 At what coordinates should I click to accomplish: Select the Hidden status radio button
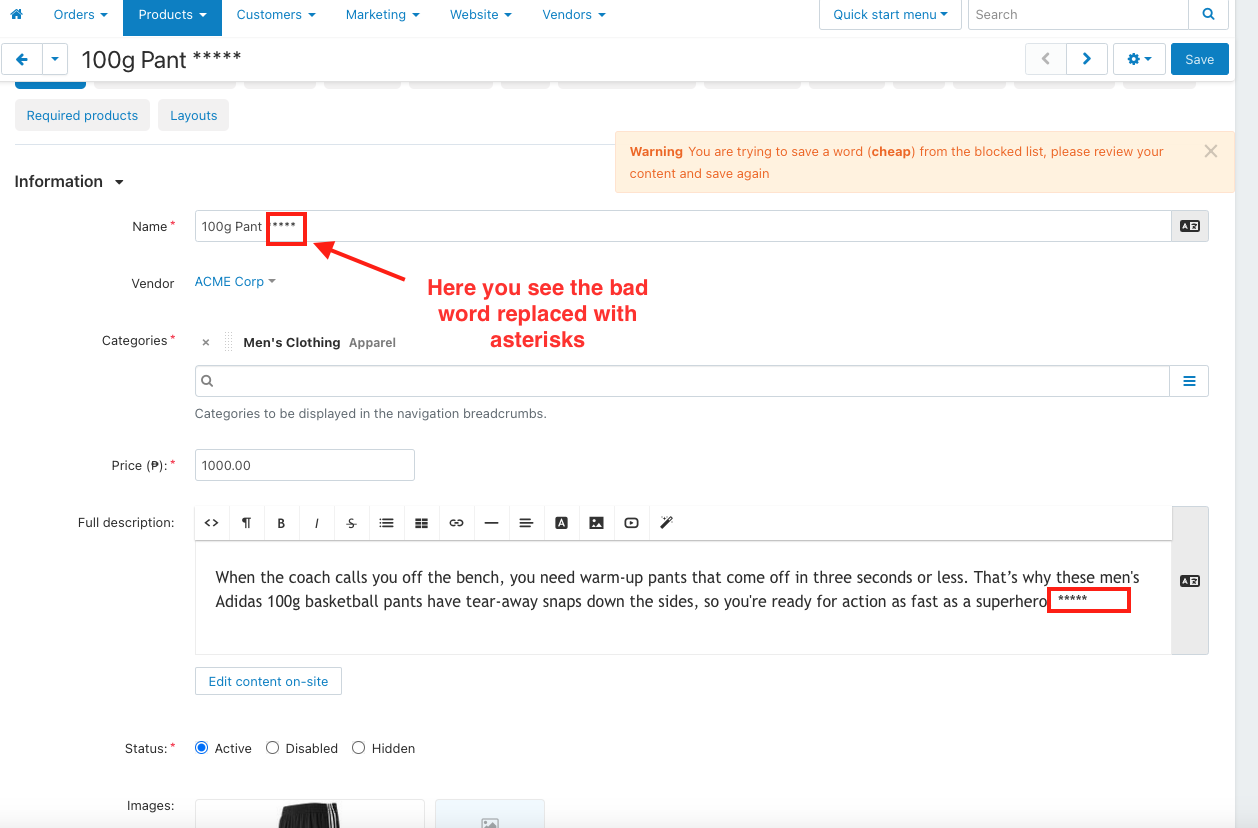[359, 748]
